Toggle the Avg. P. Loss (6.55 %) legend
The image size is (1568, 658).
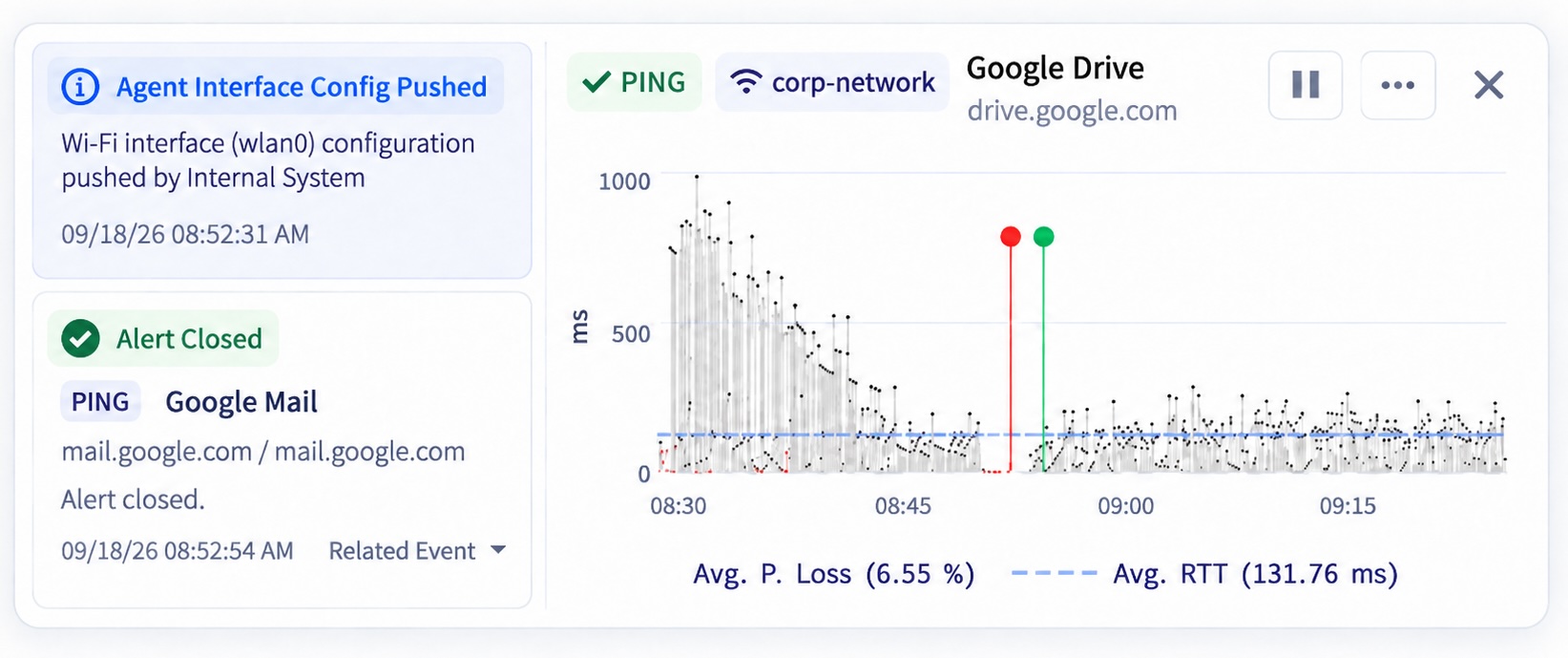834,574
